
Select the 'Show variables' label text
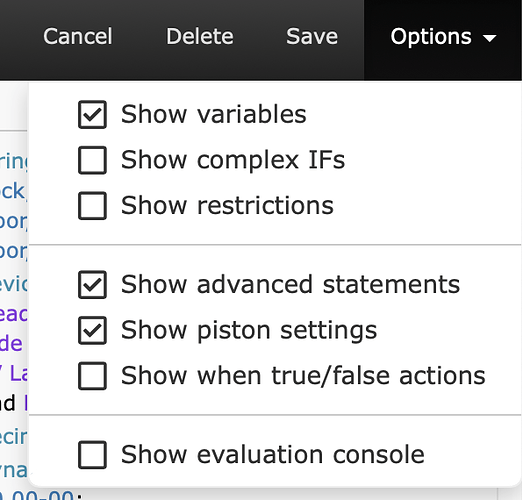click(213, 114)
